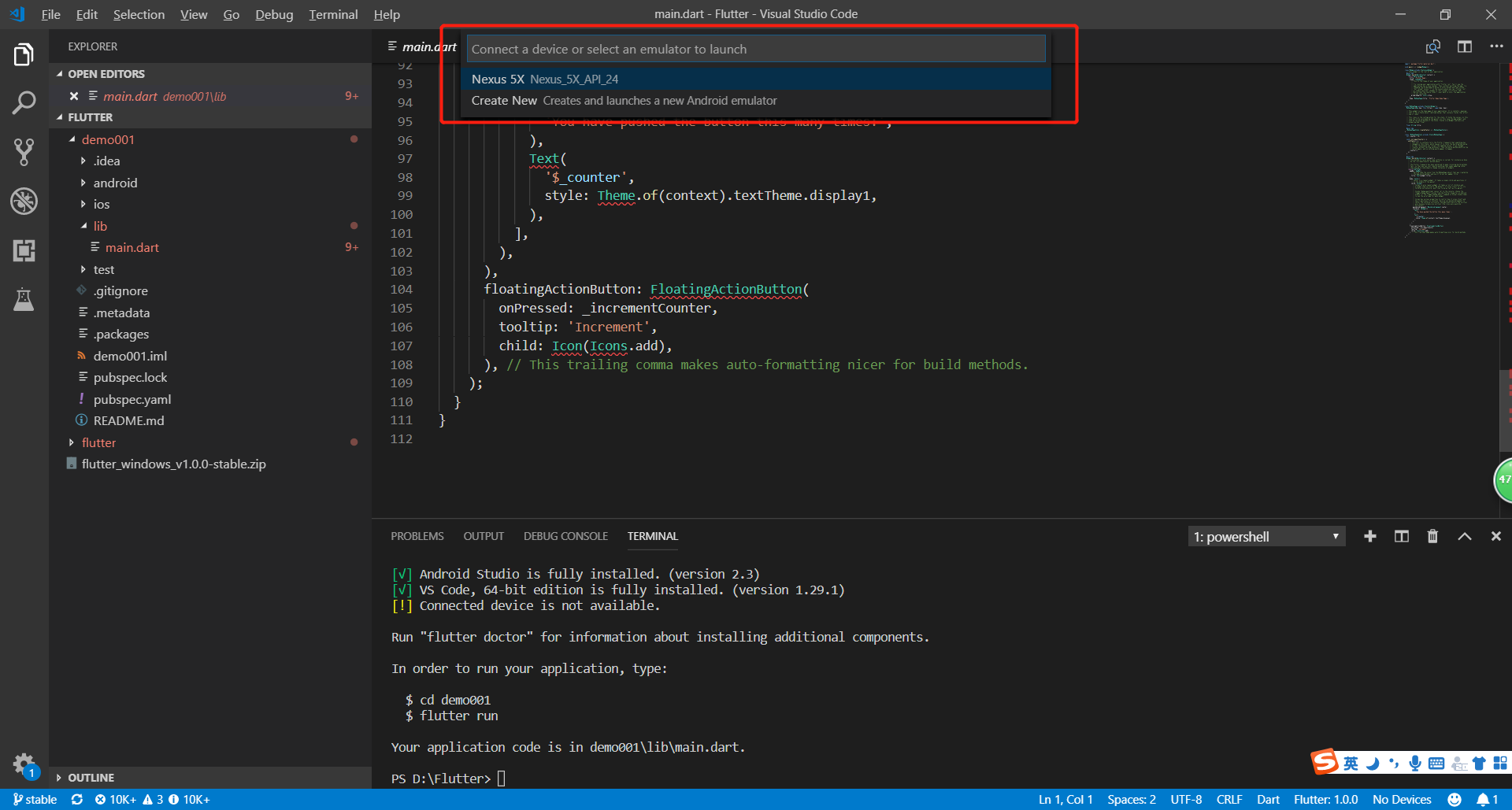Add a new terminal with plus icon
This screenshot has height=810, width=1512.
[x=1370, y=536]
